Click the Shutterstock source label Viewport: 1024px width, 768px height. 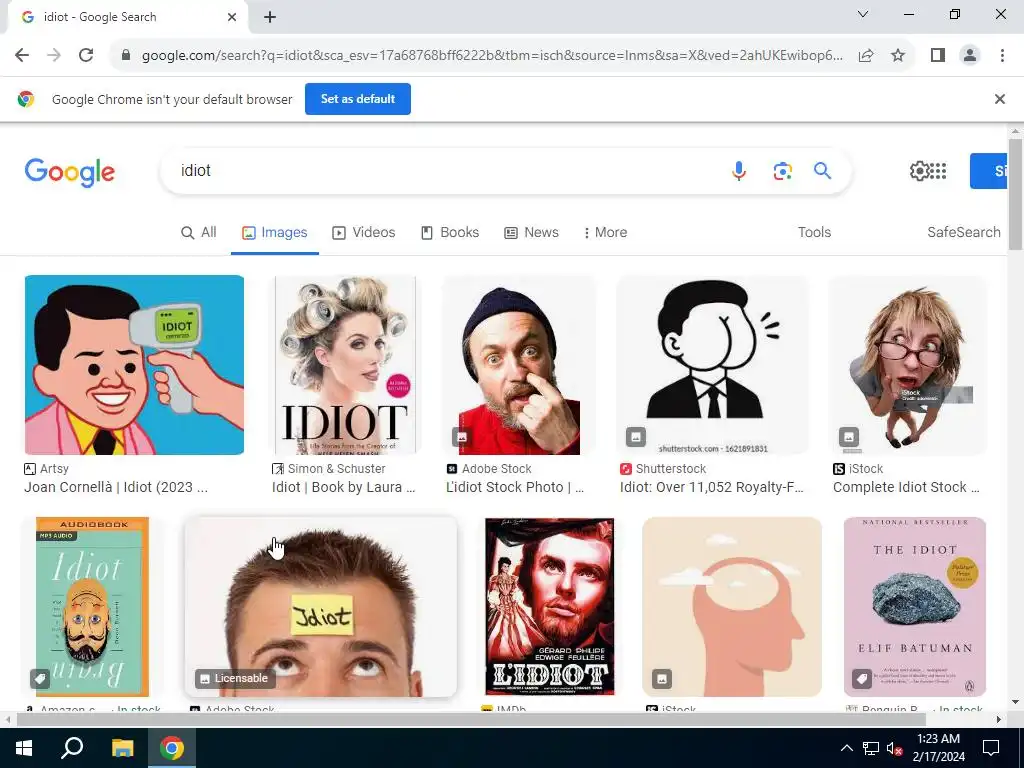click(661, 469)
